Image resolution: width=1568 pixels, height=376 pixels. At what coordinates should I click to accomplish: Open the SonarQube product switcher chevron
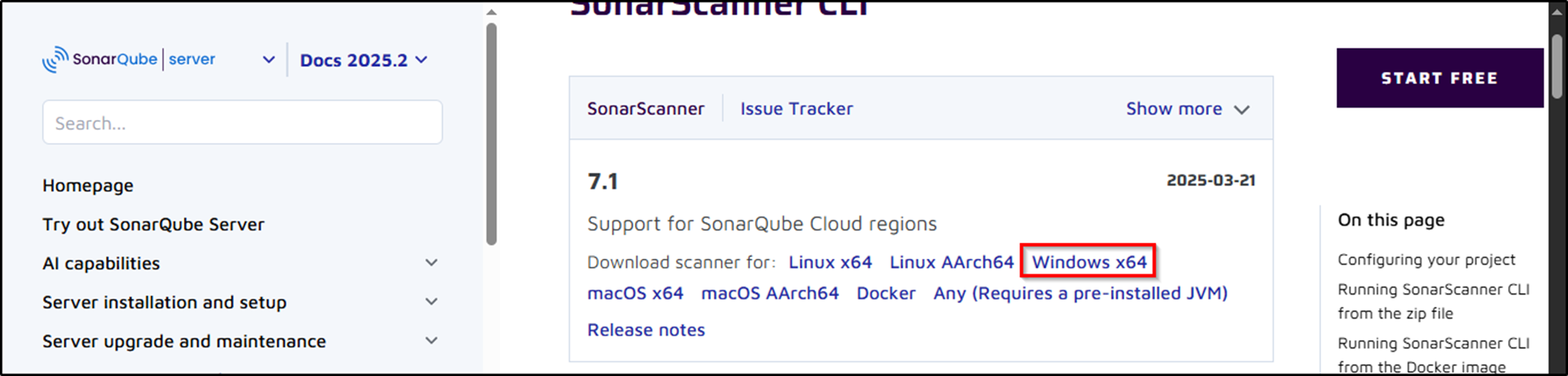click(269, 60)
